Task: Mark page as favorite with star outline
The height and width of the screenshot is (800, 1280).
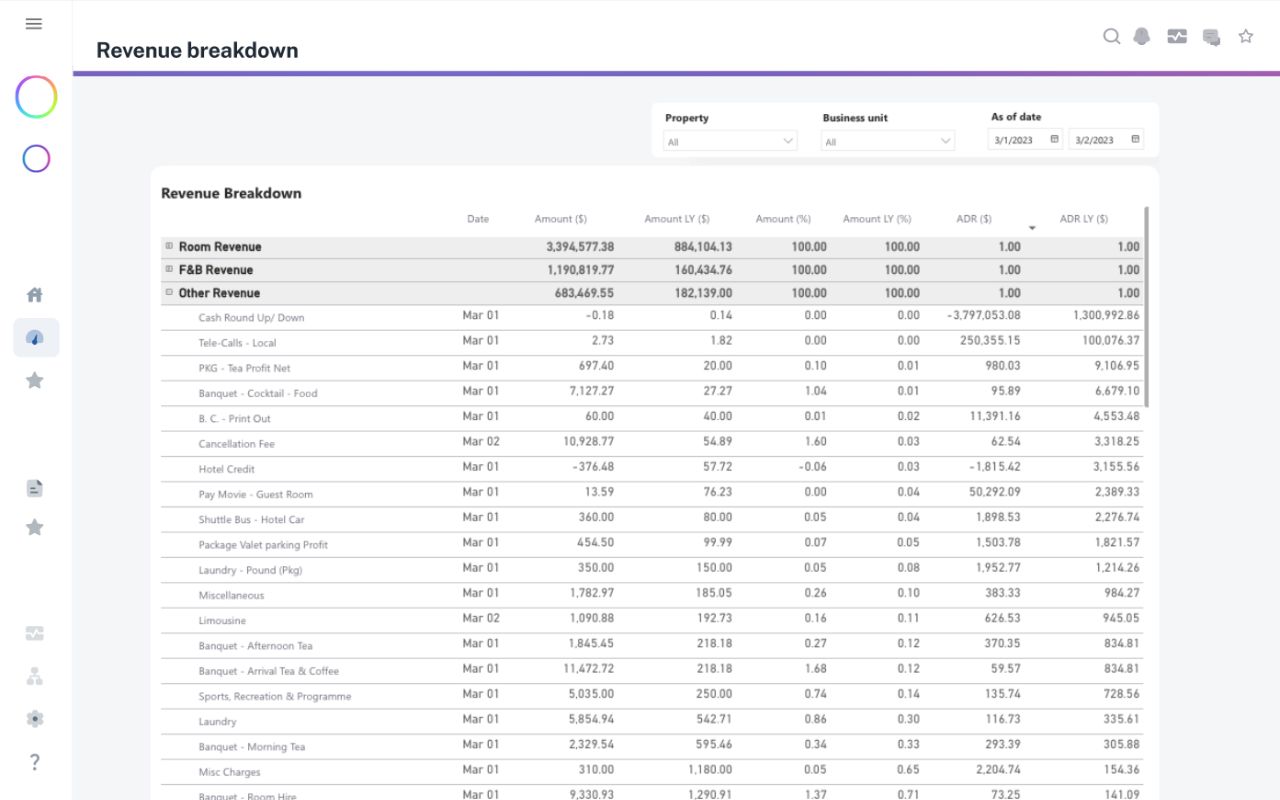Action: pyautogui.click(x=1246, y=37)
